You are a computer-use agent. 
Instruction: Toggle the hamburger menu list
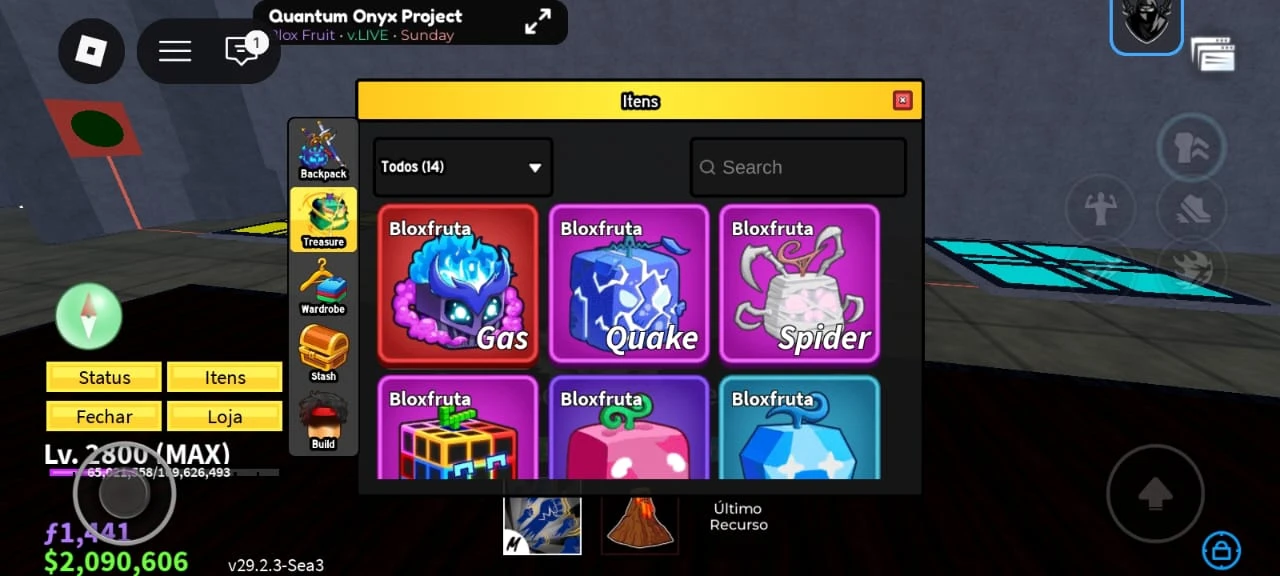[x=175, y=51]
